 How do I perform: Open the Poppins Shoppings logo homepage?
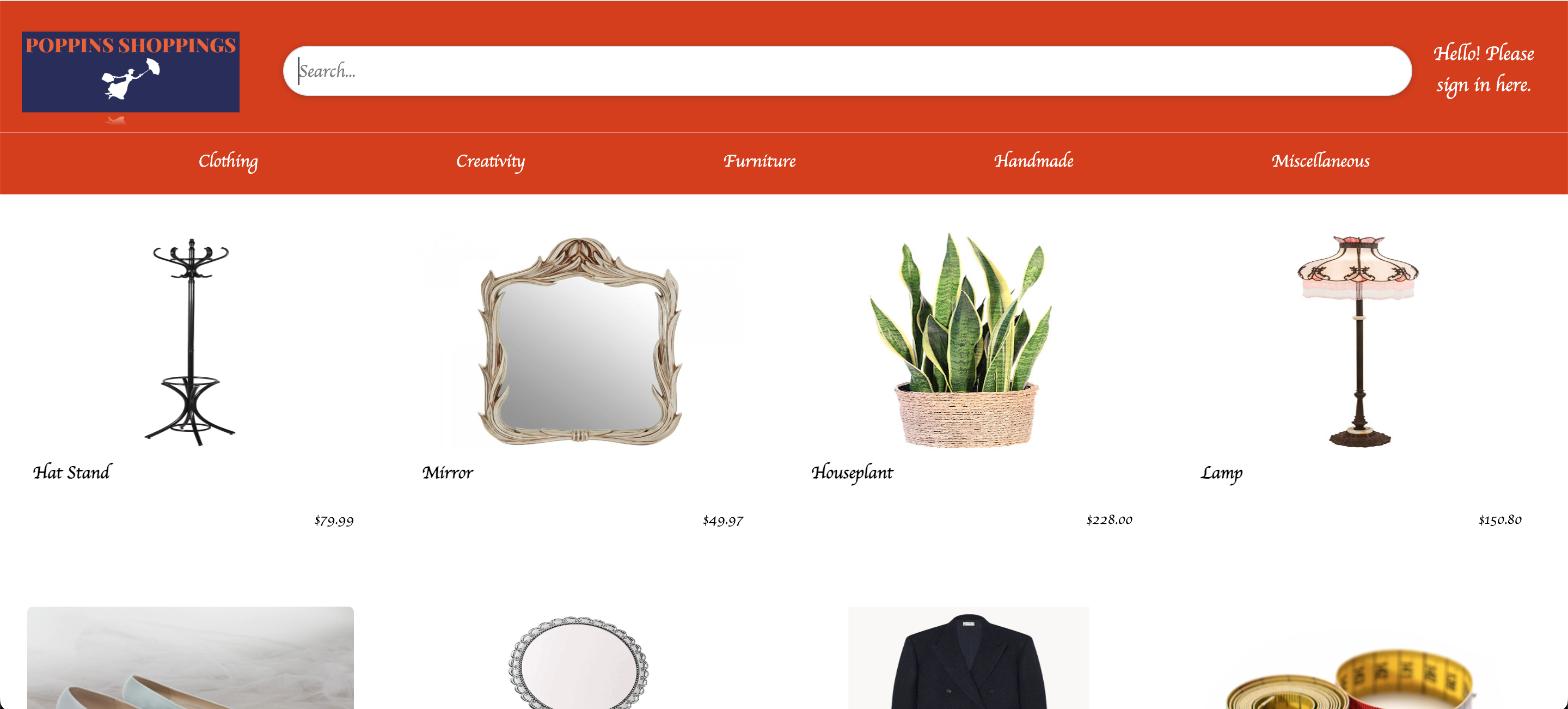pyautogui.click(x=130, y=72)
